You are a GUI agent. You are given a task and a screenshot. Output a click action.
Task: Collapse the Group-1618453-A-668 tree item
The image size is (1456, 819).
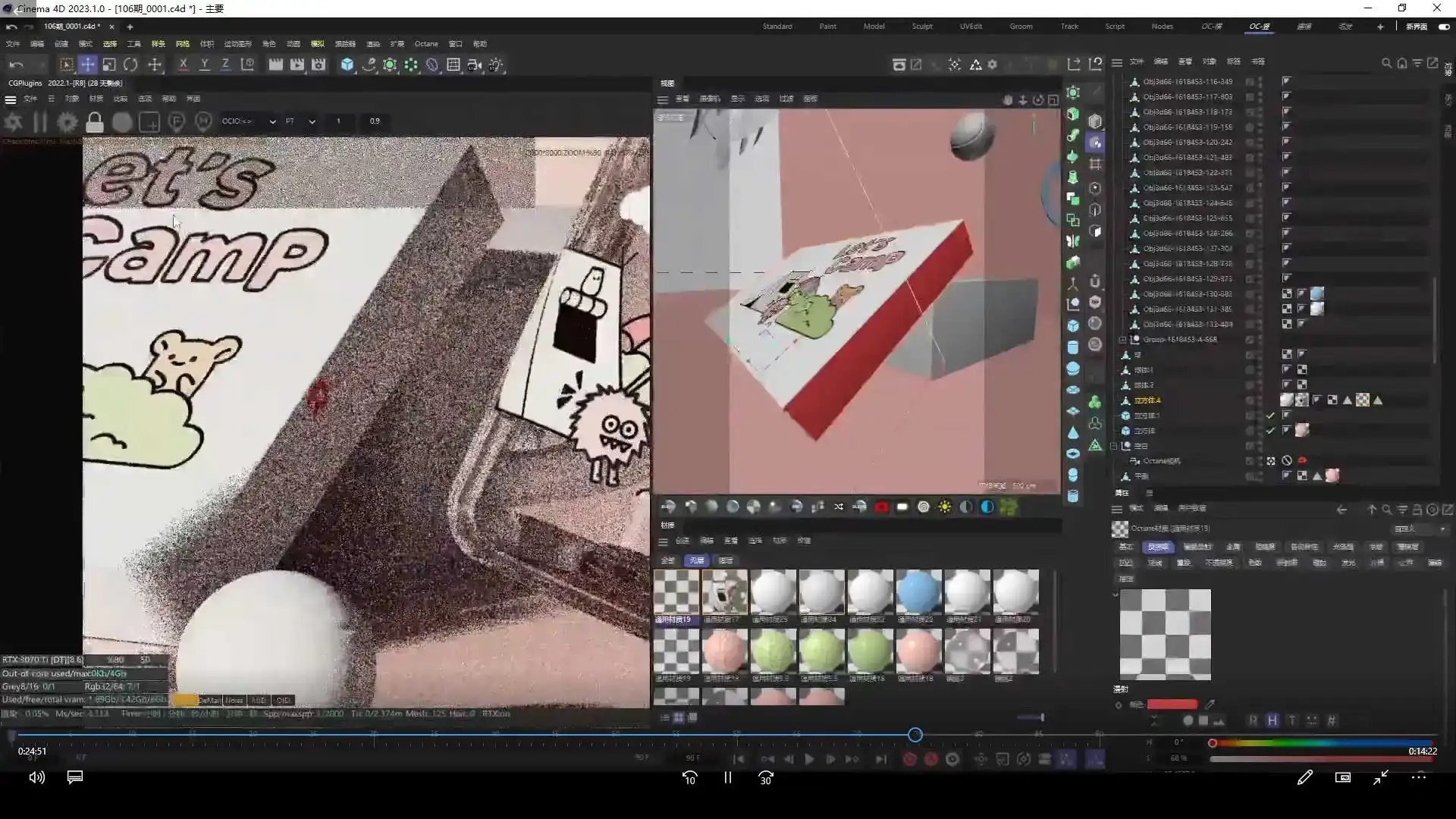pyautogui.click(x=1122, y=339)
